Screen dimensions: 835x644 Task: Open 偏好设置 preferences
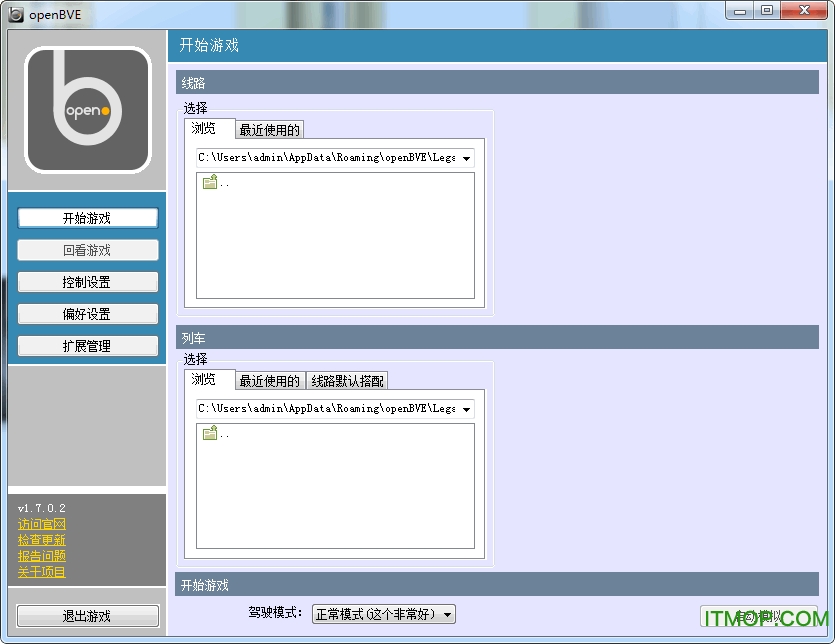(x=87, y=314)
